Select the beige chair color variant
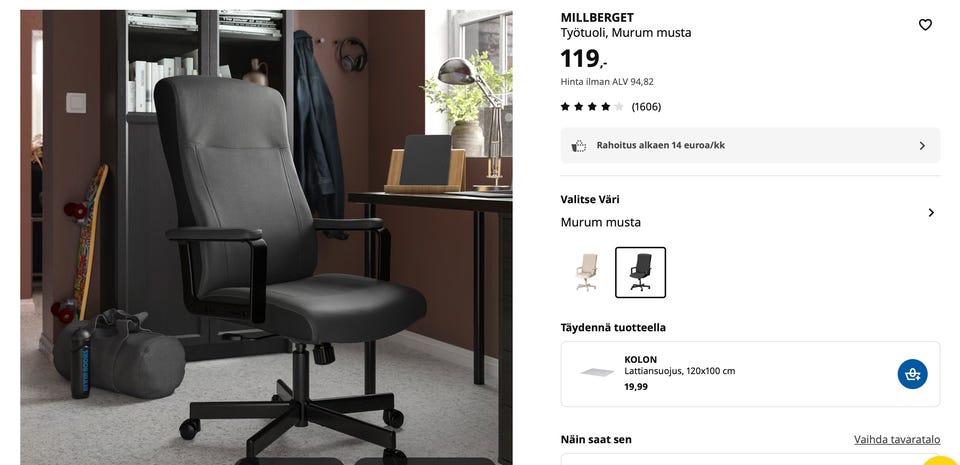The width and height of the screenshot is (960, 465). coord(587,272)
